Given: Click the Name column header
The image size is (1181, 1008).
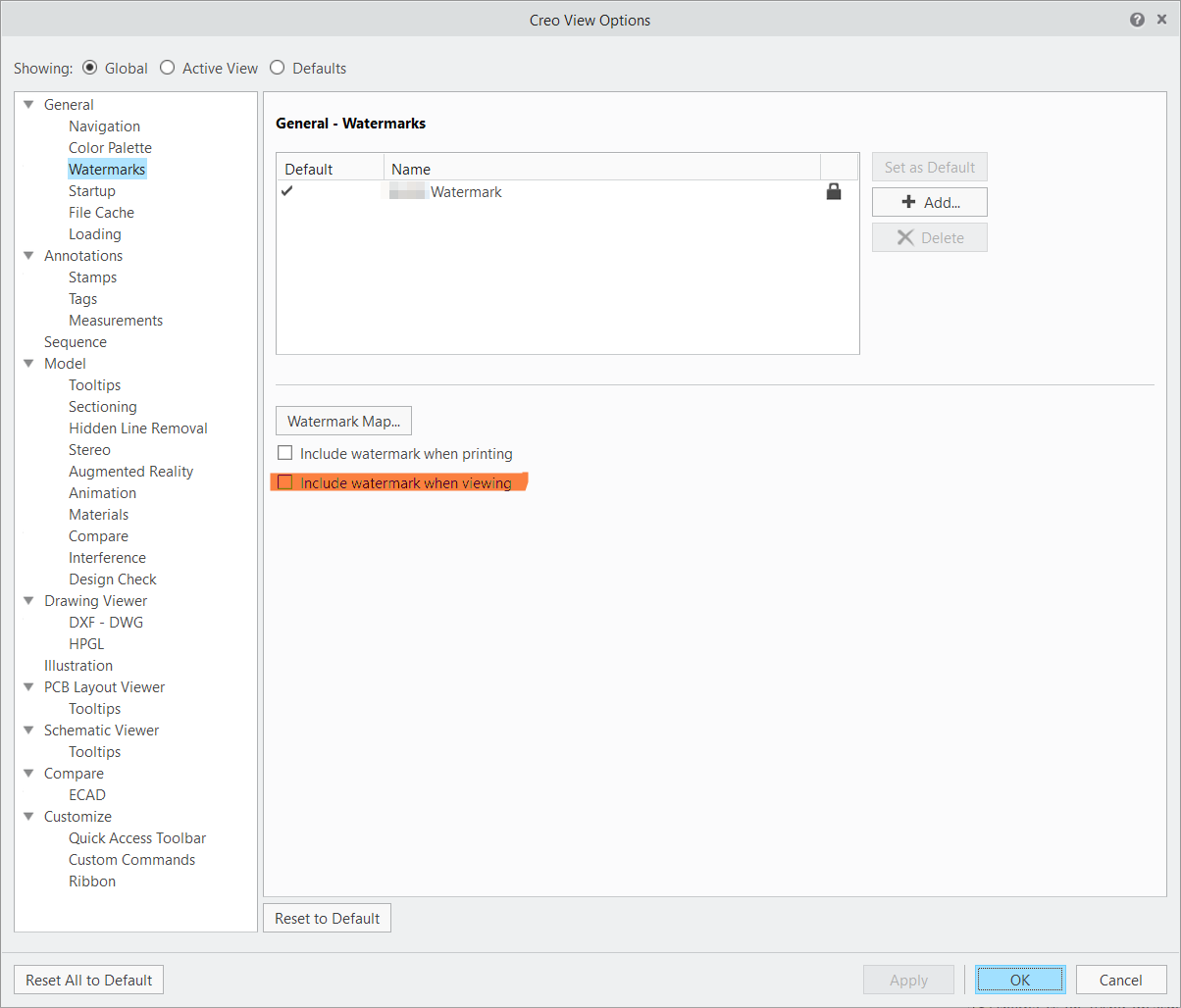Looking at the screenshot, I should pos(410,169).
